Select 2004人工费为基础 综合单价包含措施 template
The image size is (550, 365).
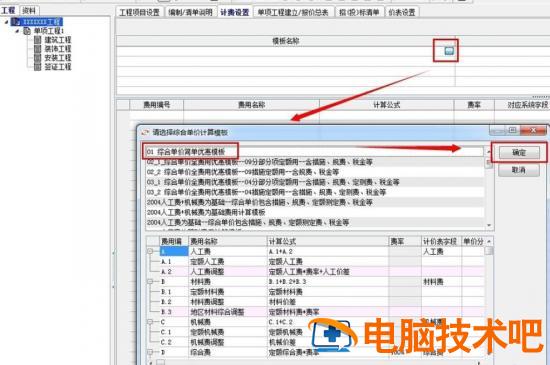(315, 223)
